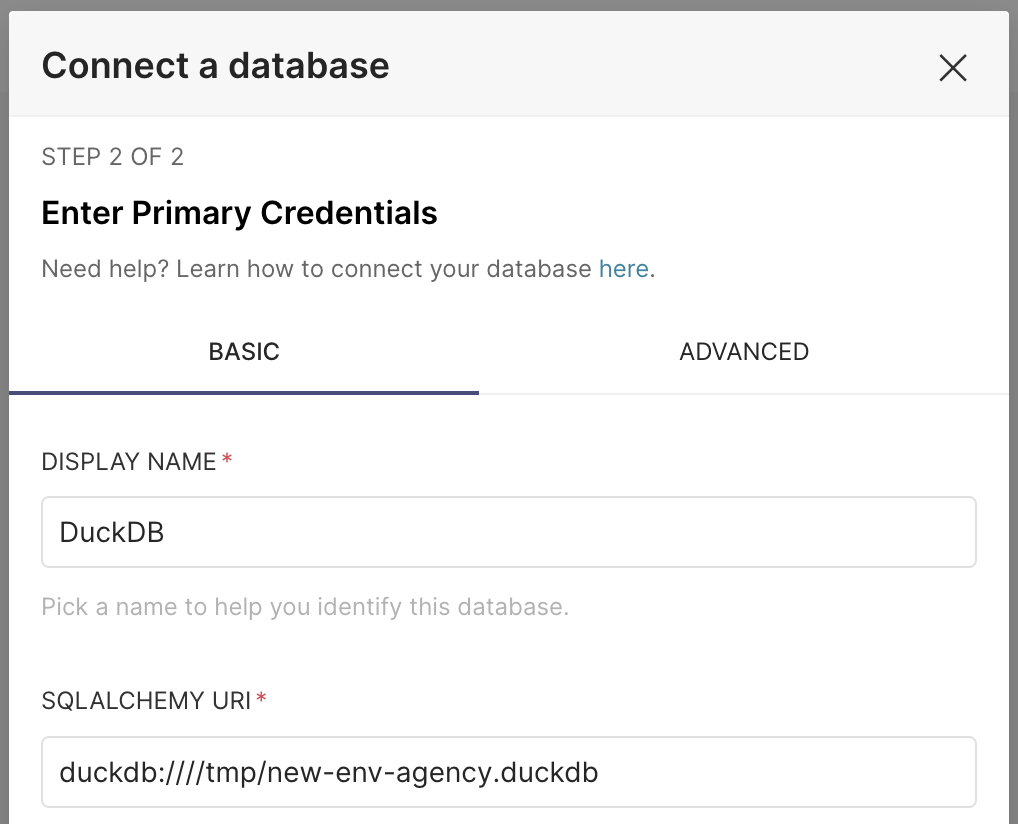The image size is (1018, 824).
Task: Close the Connect a database dialog
Action: point(952,67)
